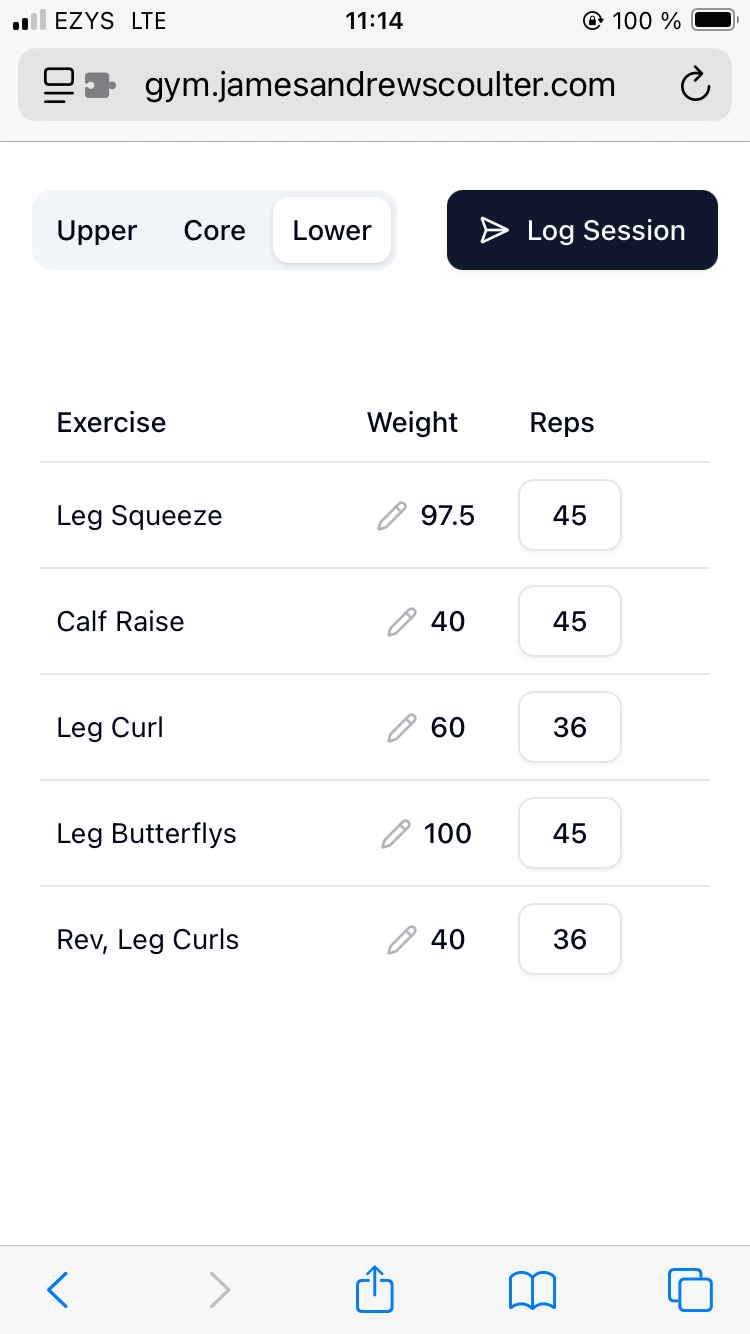Show open tabs overview icon
Screen dimensions: 750x1334
[690, 1289]
